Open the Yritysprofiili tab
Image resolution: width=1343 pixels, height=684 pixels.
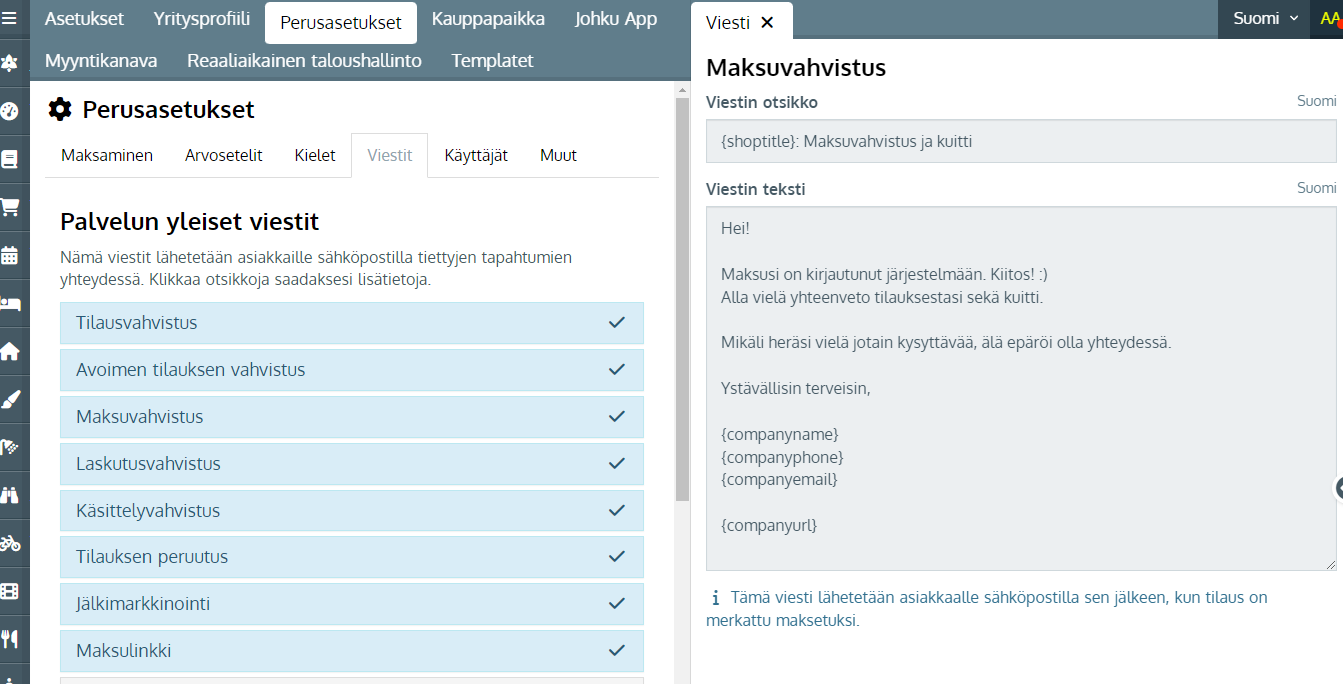pyautogui.click(x=202, y=19)
